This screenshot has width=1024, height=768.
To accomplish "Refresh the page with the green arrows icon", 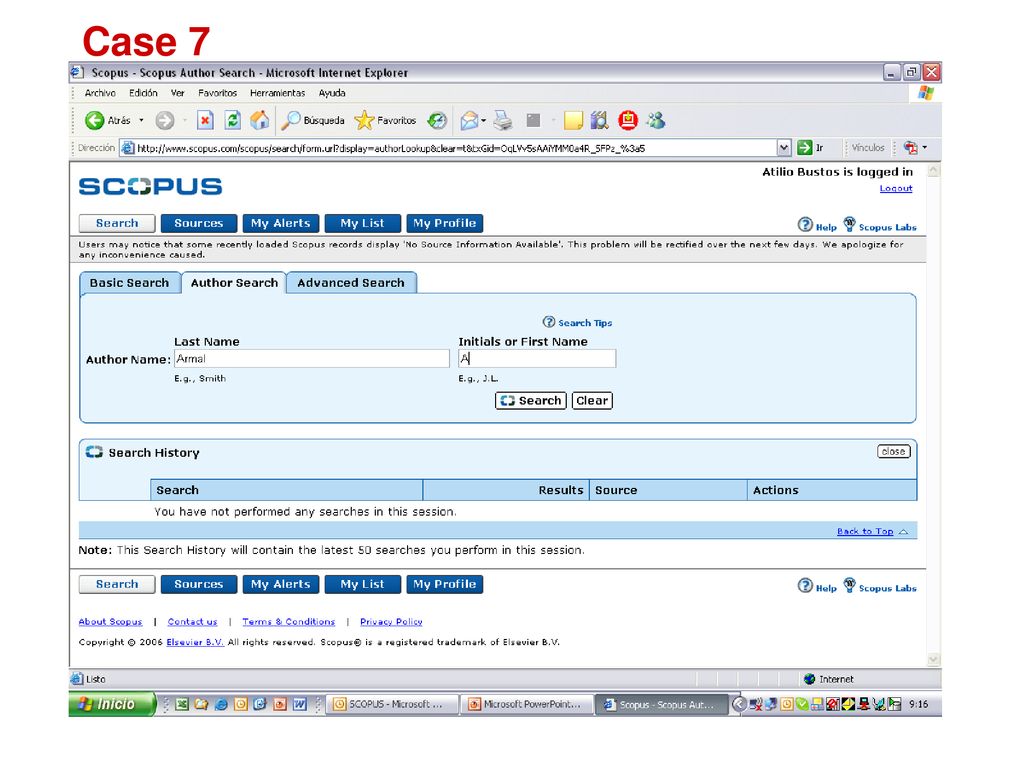I will [x=232, y=120].
